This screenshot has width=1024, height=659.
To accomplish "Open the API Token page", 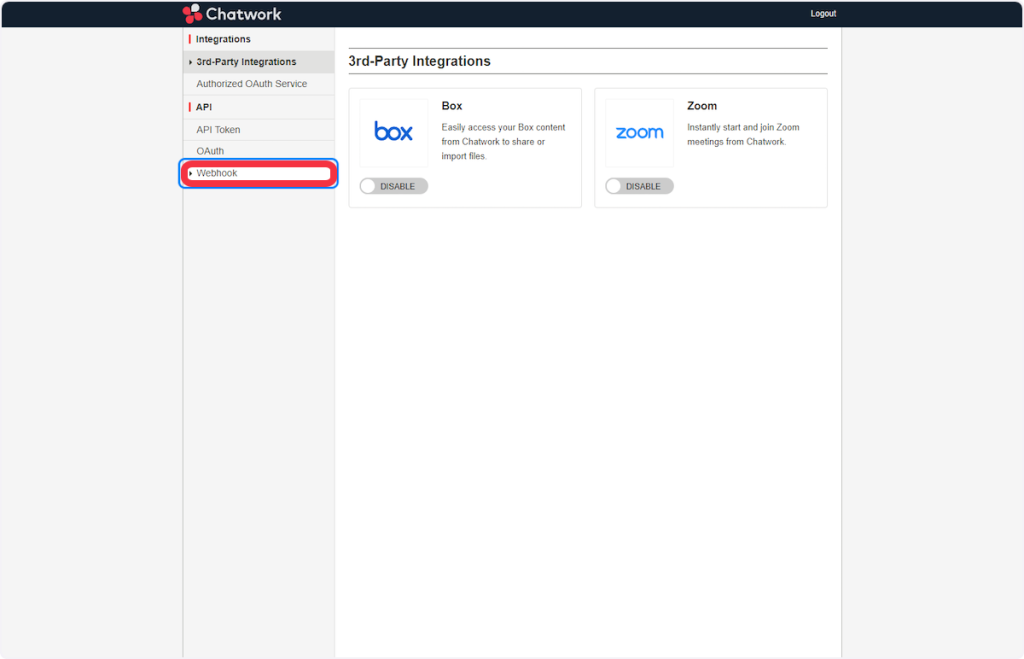I will pos(218,130).
